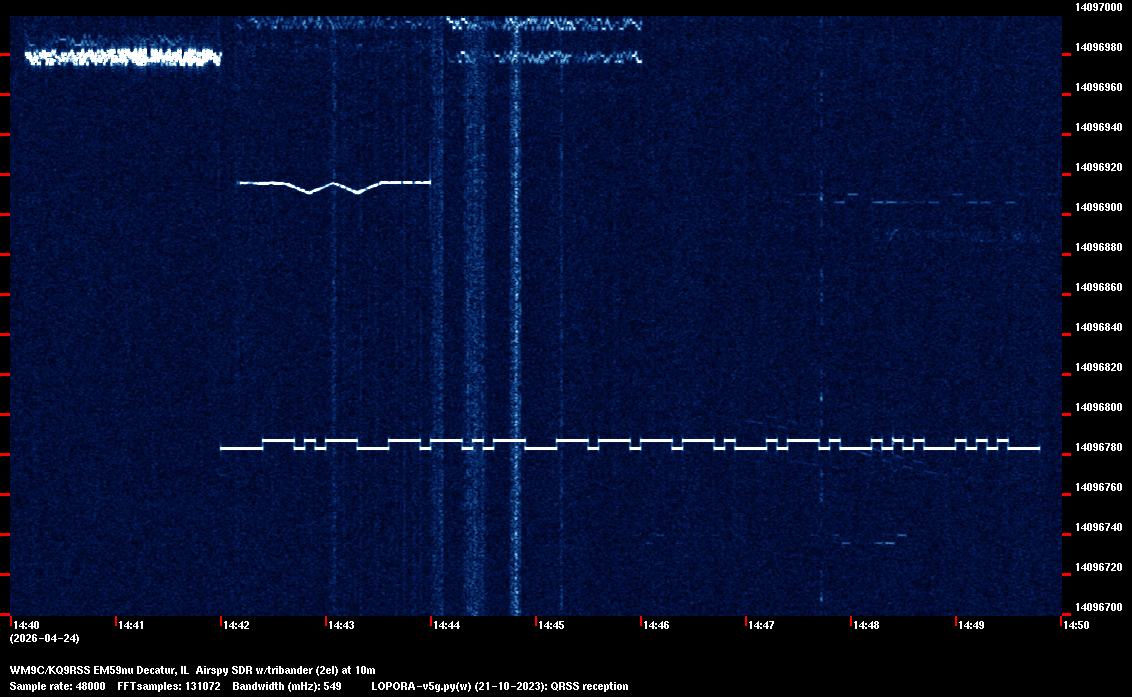The image size is (1132, 697).
Task: Click the bright wide signal at top left
Action: click(122, 56)
